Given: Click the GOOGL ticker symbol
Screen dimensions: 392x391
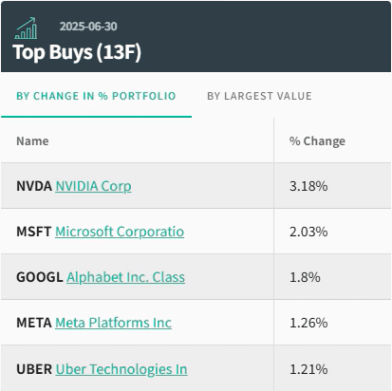Looking at the screenshot, I should [40, 277].
